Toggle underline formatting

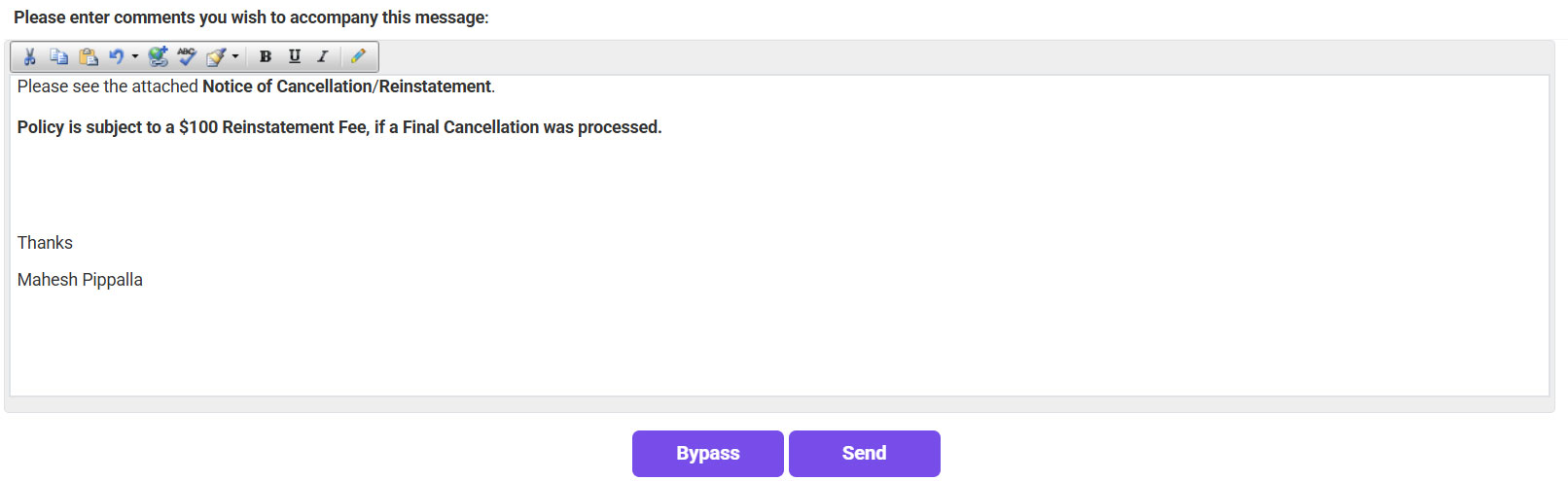pyautogui.click(x=294, y=56)
